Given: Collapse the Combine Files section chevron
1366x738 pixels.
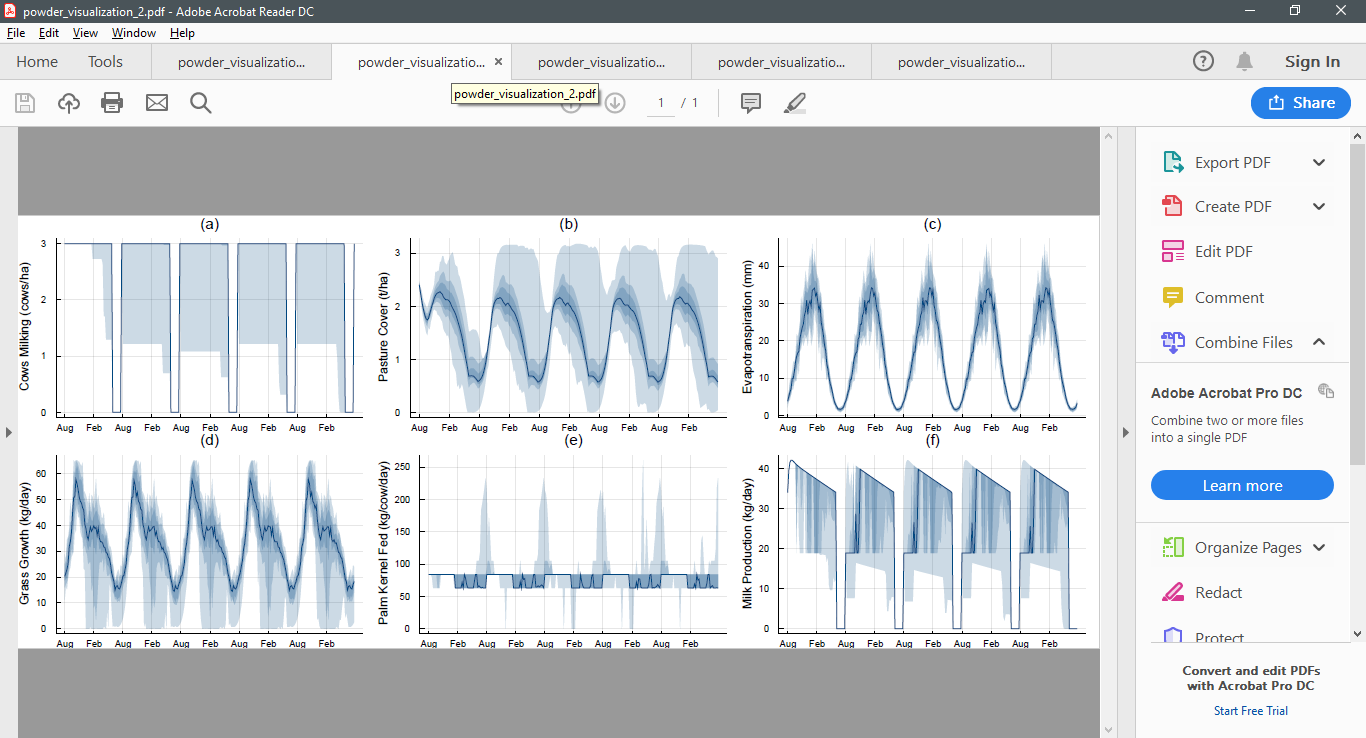Looking at the screenshot, I should [x=1319, y=342].
